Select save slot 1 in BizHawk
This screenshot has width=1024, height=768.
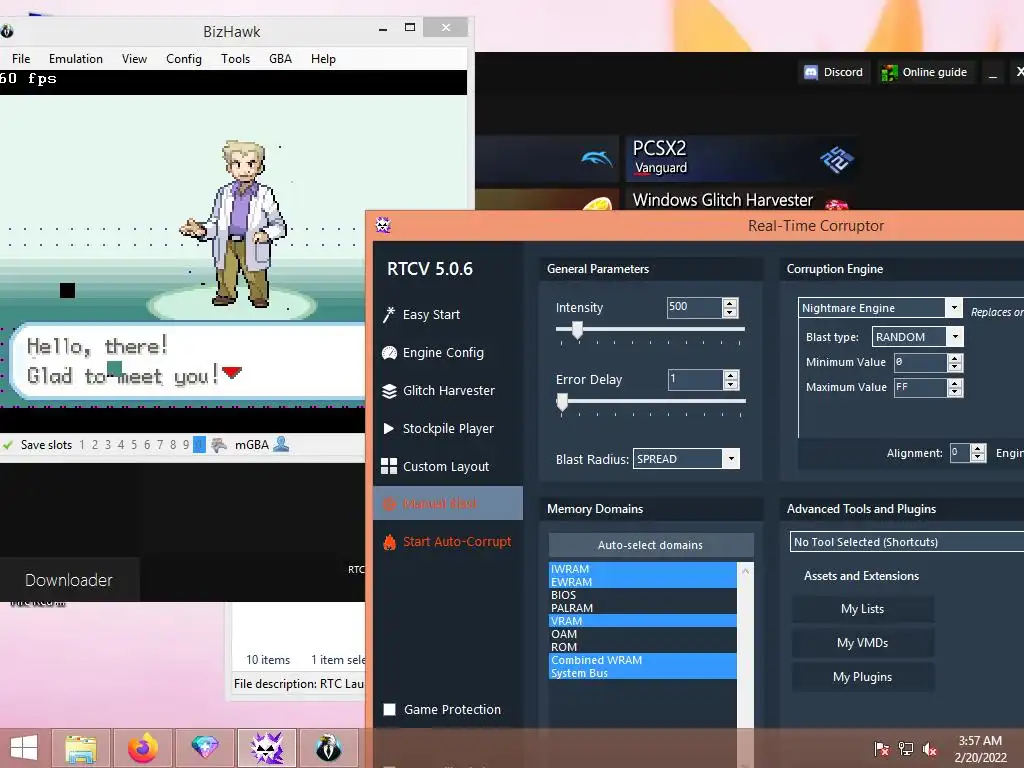point(82,445)
